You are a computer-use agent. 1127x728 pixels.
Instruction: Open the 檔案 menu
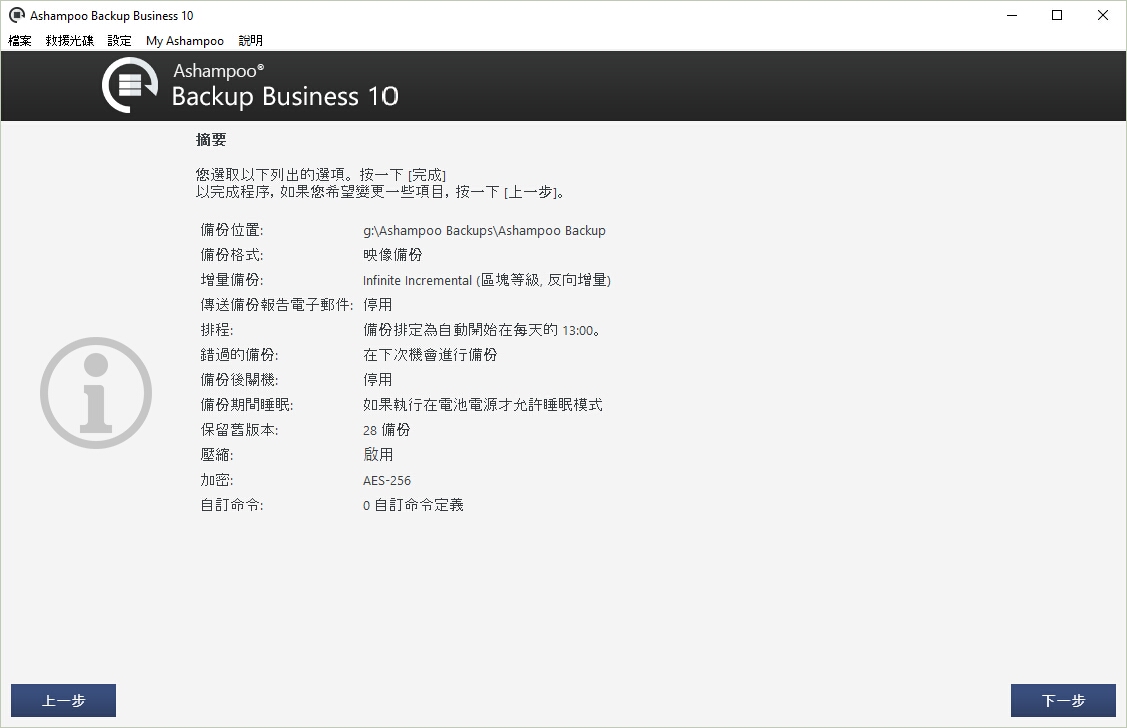(x=19, y=41)
